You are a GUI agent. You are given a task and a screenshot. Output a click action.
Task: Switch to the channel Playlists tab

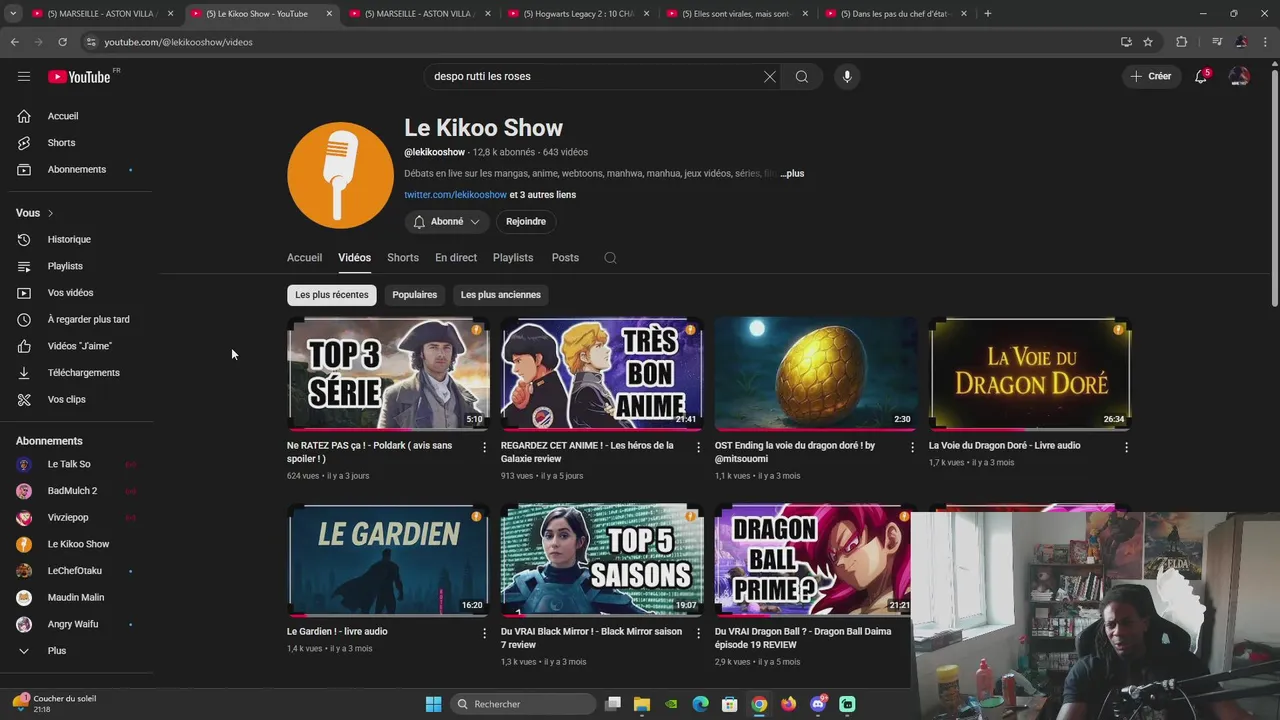[513, 258]
